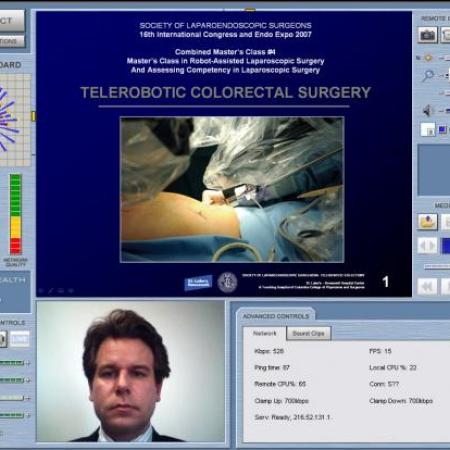Click the TELEROBOTIC COLORECTAL SURGERY slide title
The image size is (450, 450).
[226, 92]
